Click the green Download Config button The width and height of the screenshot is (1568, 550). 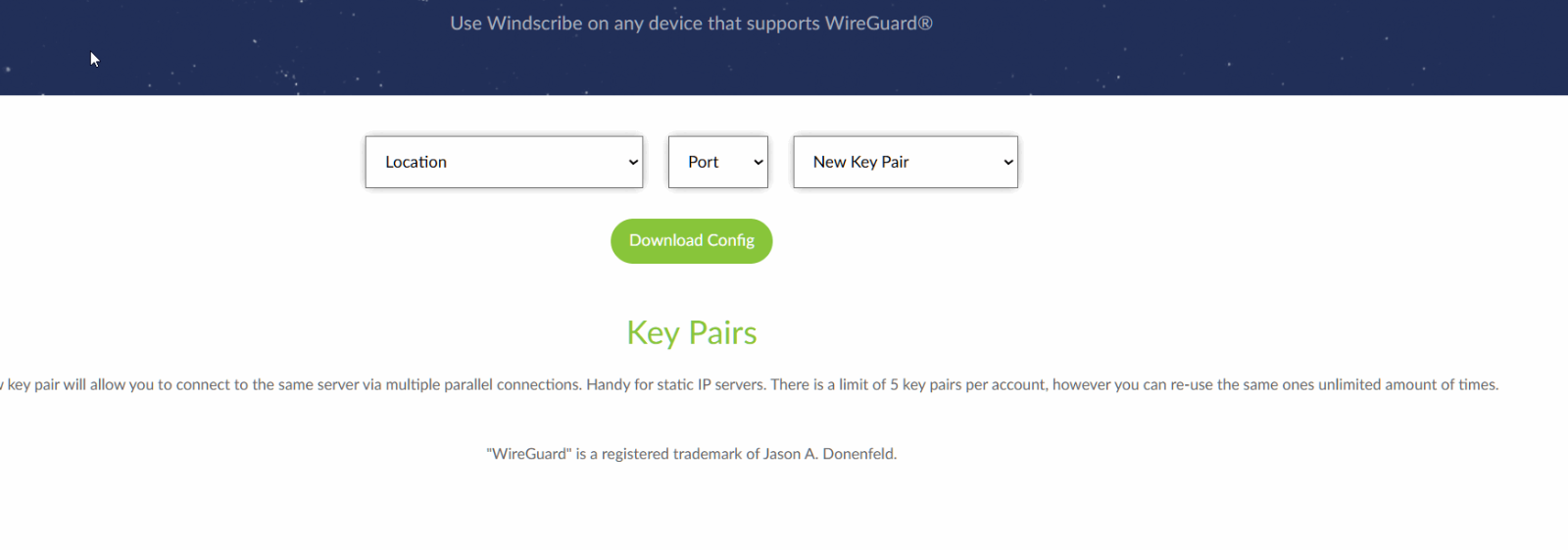coord(692,241)
